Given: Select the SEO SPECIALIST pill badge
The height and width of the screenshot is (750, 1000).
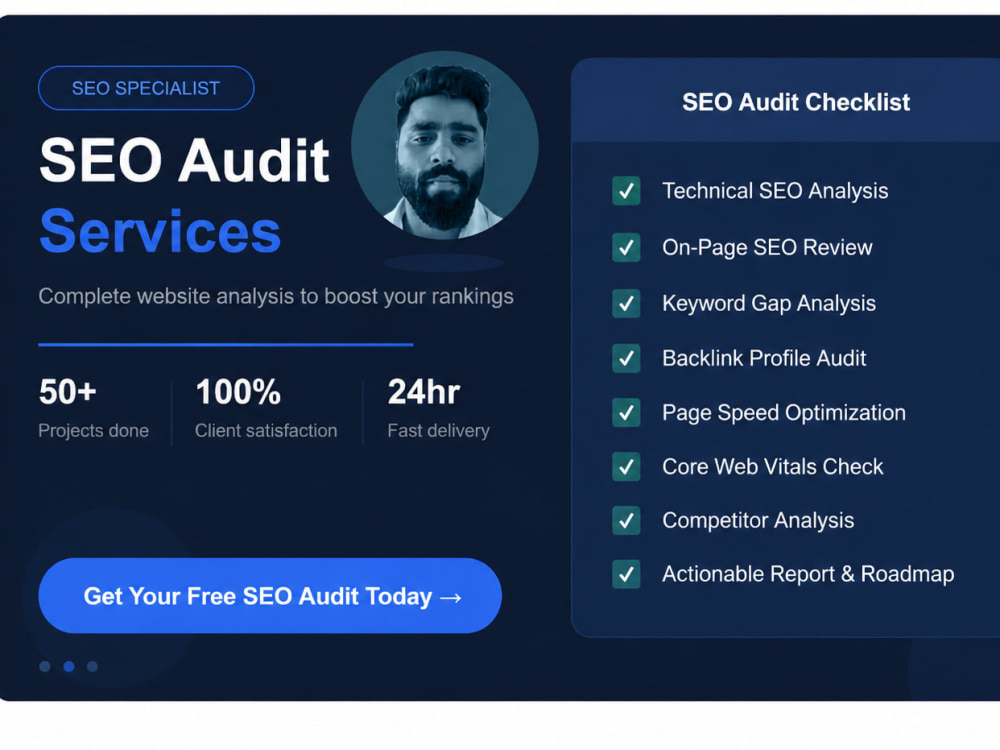Looking at the screenshot, I should pyautogui.click(x=146, y=88).
